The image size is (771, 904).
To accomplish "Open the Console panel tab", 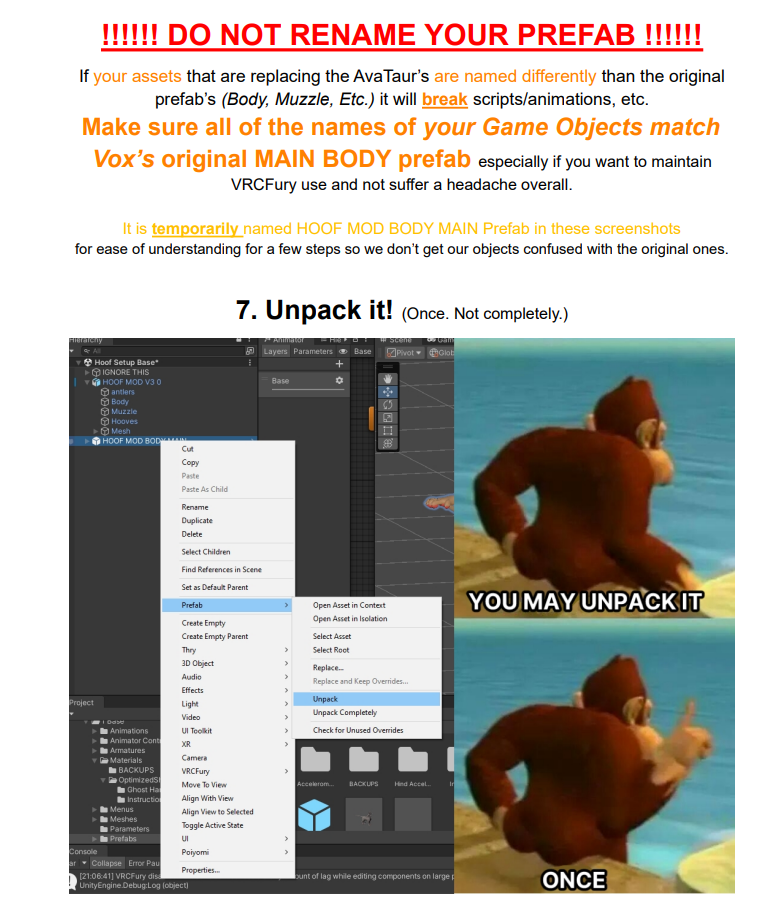I will 83,852.
